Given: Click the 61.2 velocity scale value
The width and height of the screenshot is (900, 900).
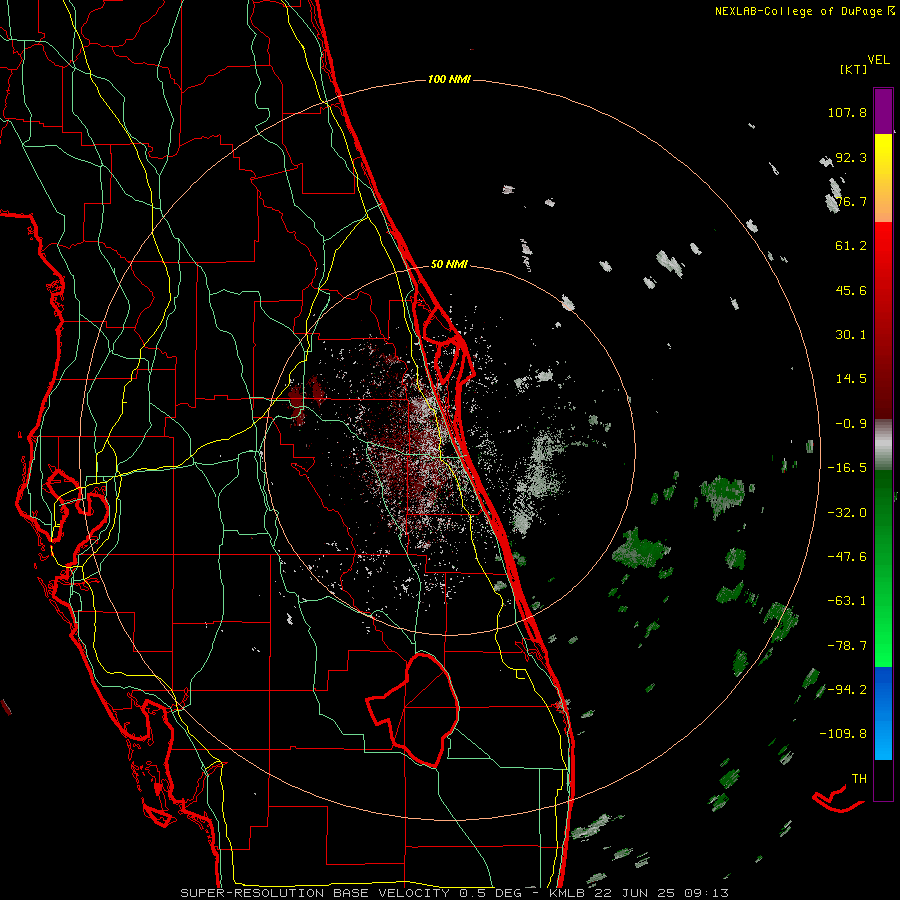Looking at the screenshot, I should [851, 246].
